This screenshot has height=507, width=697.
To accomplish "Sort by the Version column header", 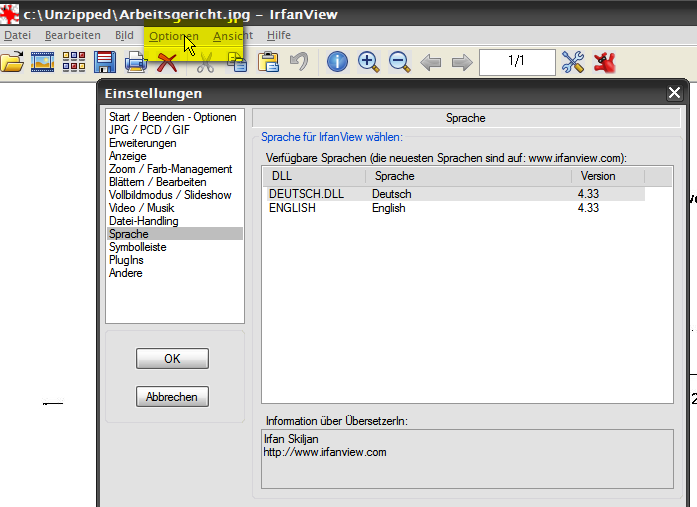I will coord(607,176).
